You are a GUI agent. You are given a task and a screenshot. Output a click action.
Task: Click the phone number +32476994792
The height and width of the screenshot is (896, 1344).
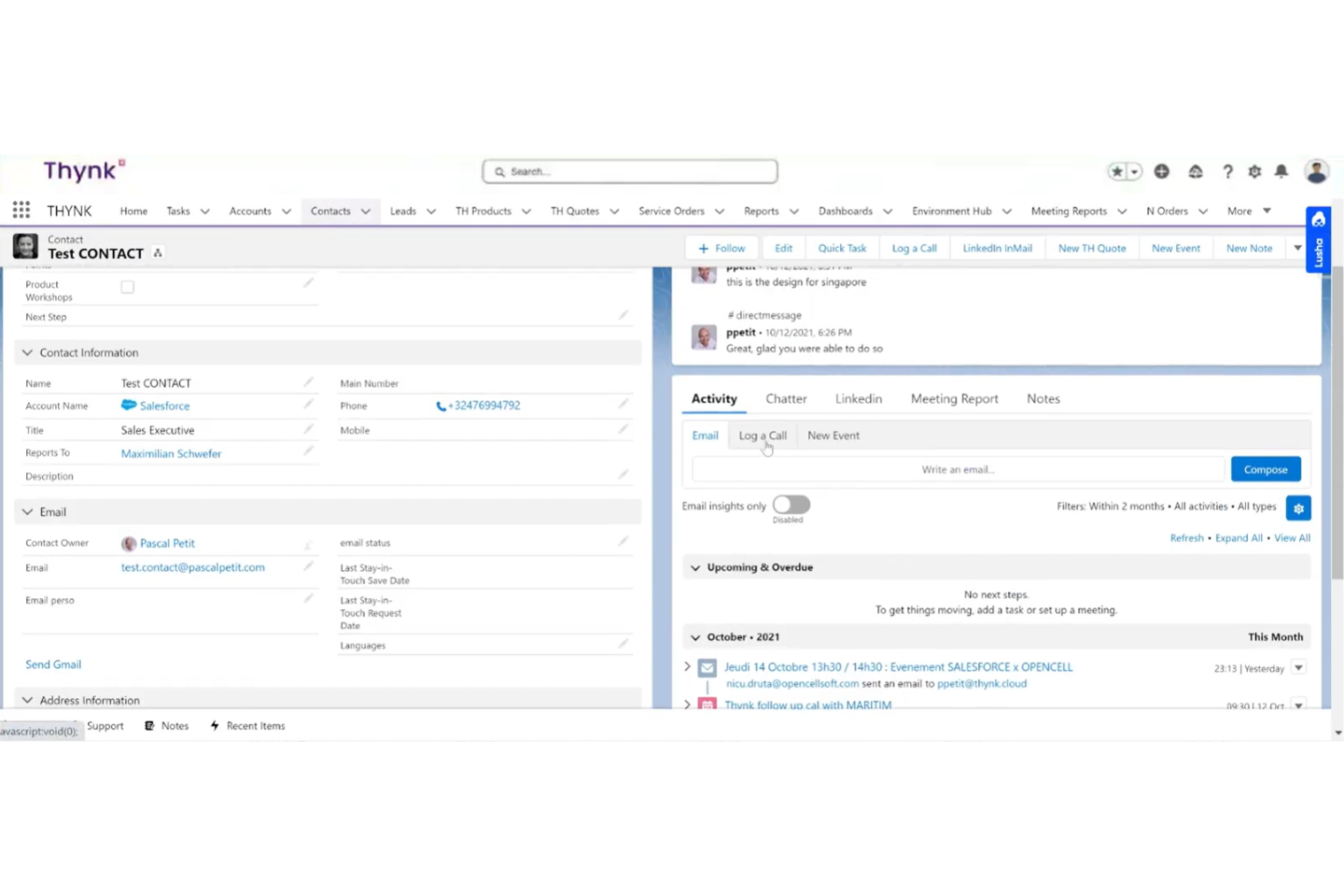click(x=484, y=406)
